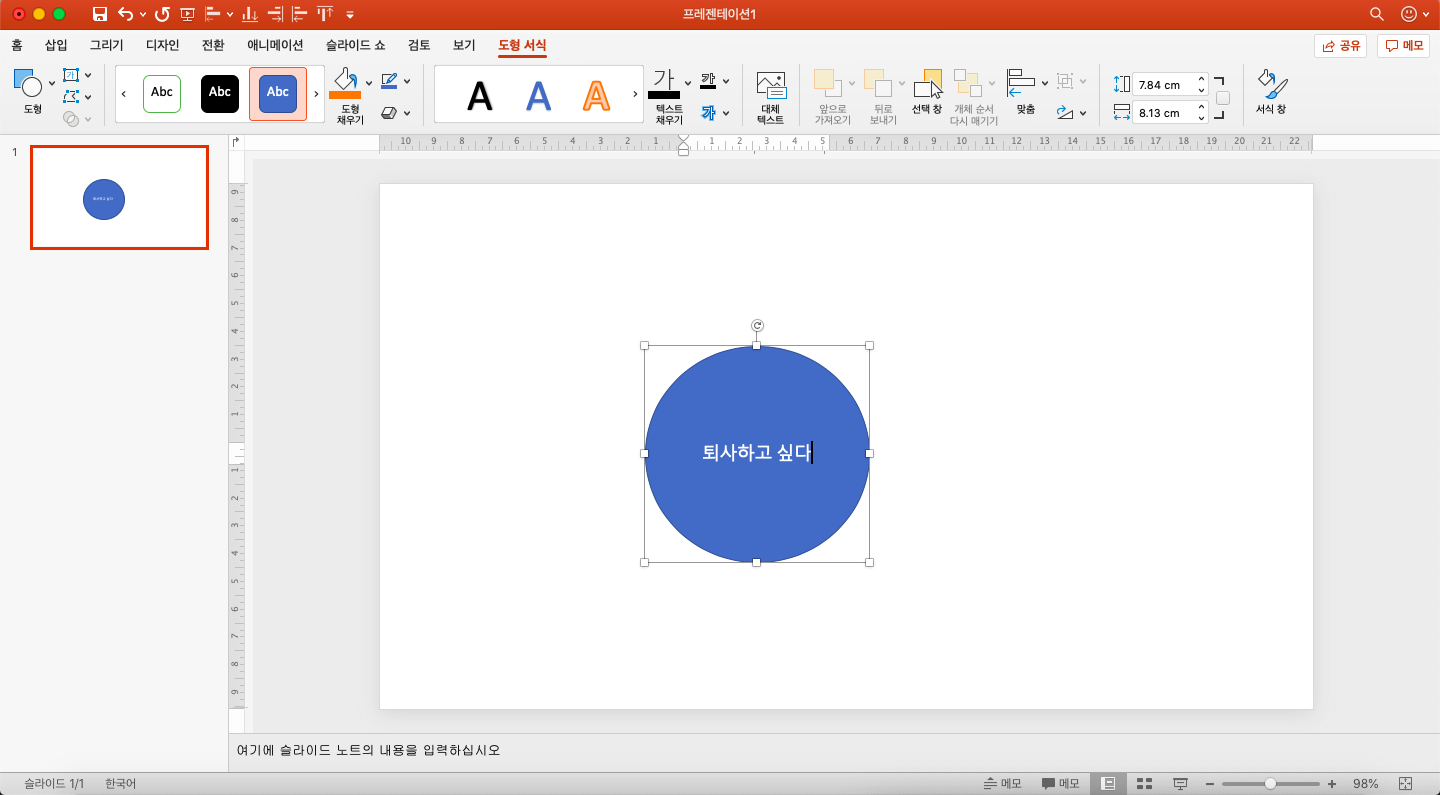Viewport: 1440px width, 795px height.
Task: Click the shape effects icon
Action: (389, 113)
